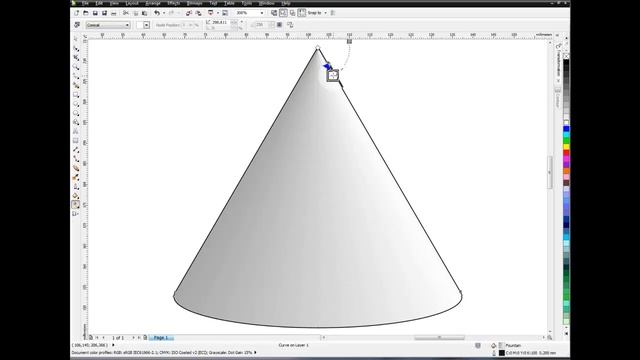Select the Crop tool in the toolbox
The height and width of the screenshot is (360, 640).
[76, 58]
